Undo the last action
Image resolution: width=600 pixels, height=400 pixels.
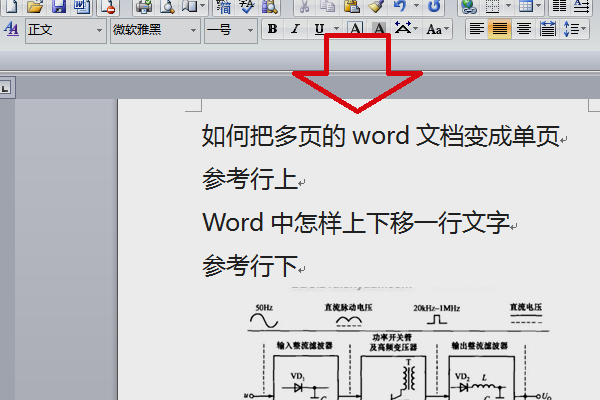tap(400, 6)
